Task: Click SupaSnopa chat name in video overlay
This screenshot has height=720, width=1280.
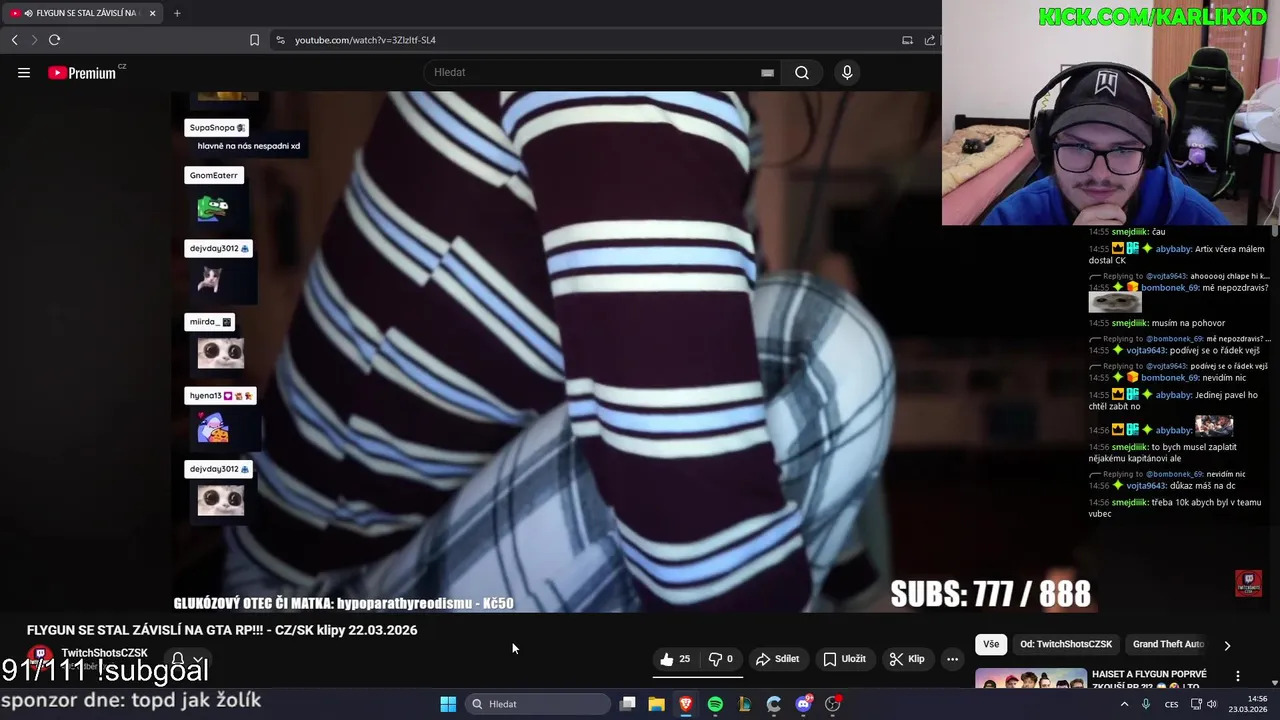Action: point(212,128)
